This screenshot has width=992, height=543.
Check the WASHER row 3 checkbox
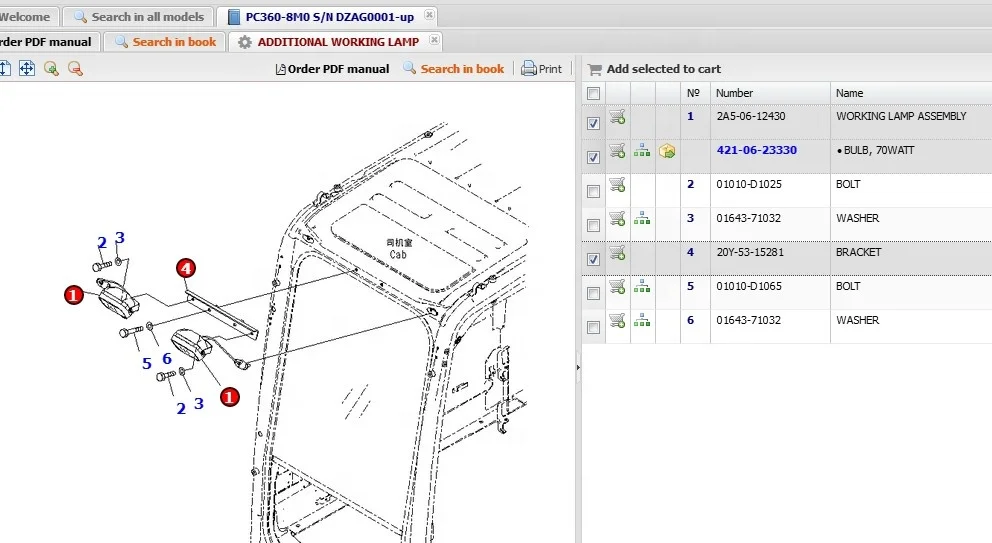593,225
